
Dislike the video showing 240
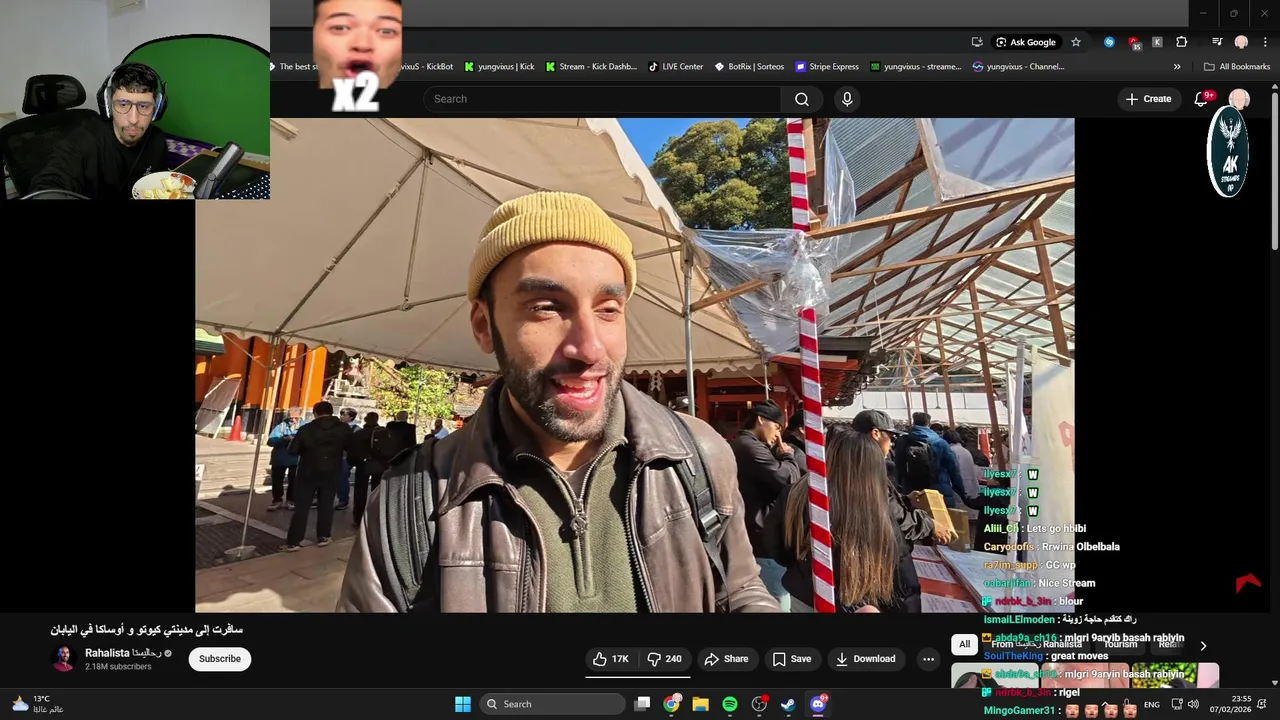coord(664,659)
